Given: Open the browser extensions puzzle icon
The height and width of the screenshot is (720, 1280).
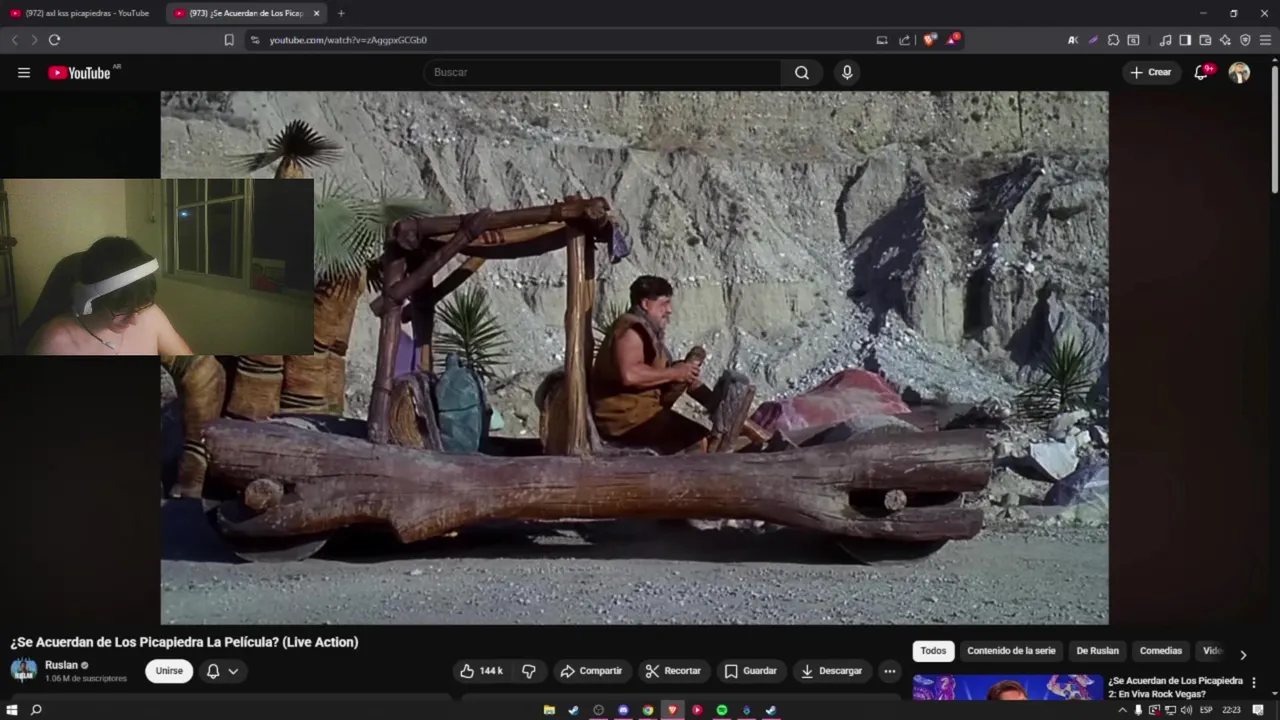Looking at the screenshot, I should [1113, 40].
